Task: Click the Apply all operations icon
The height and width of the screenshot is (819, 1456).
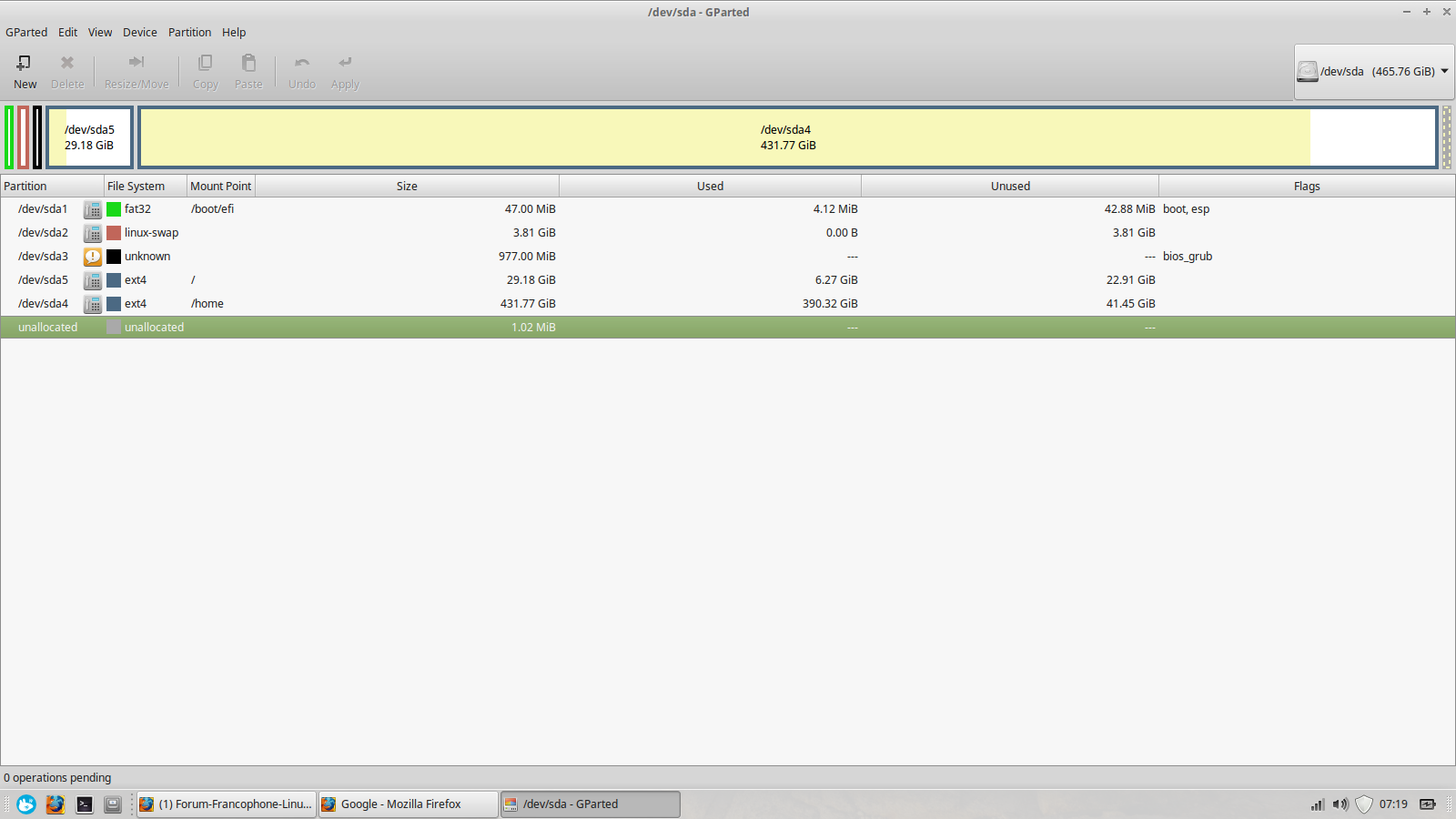Action: (x=345, y=63)
